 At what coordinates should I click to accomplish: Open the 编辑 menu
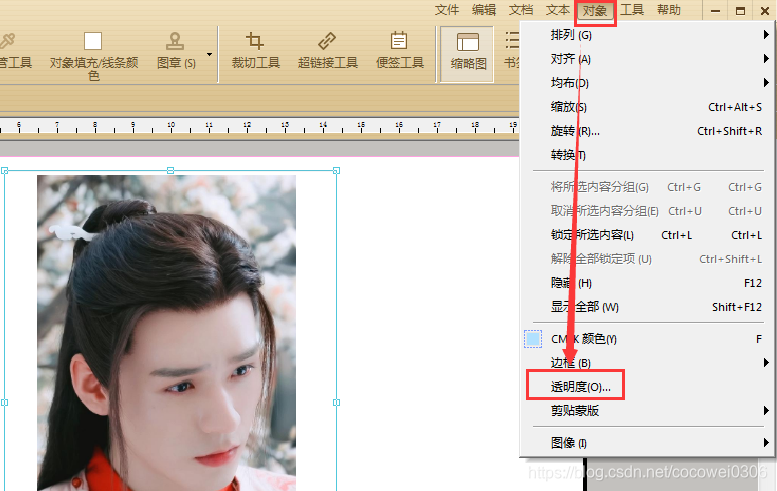(x=484, y=10)
